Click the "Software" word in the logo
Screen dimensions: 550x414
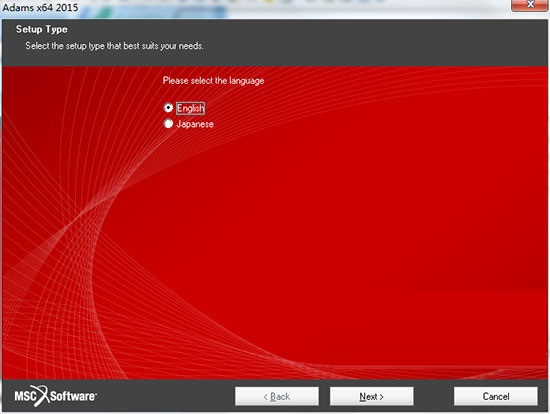point(73,396)
